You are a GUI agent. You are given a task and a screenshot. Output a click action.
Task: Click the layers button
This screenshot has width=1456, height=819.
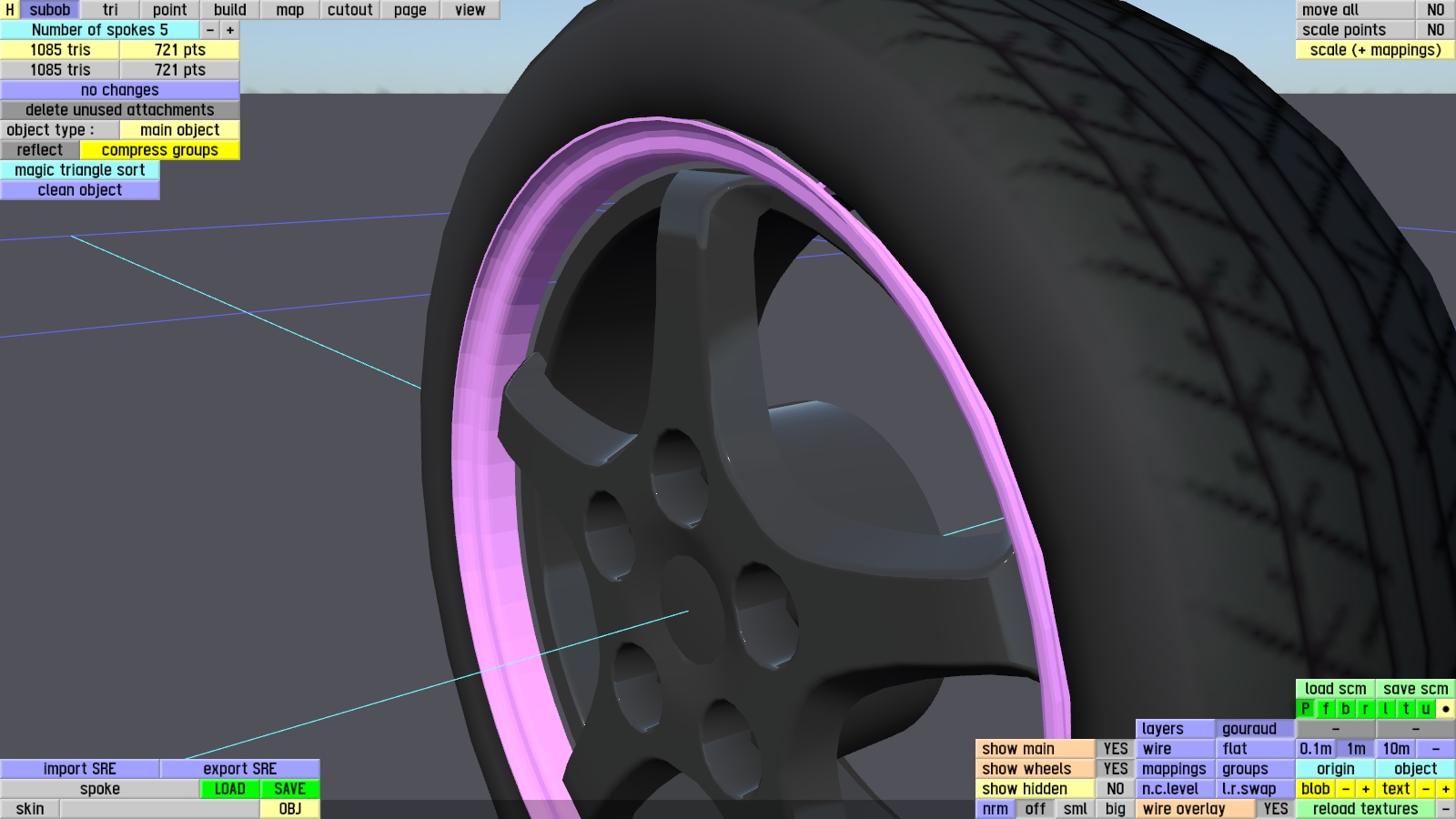1176,729
